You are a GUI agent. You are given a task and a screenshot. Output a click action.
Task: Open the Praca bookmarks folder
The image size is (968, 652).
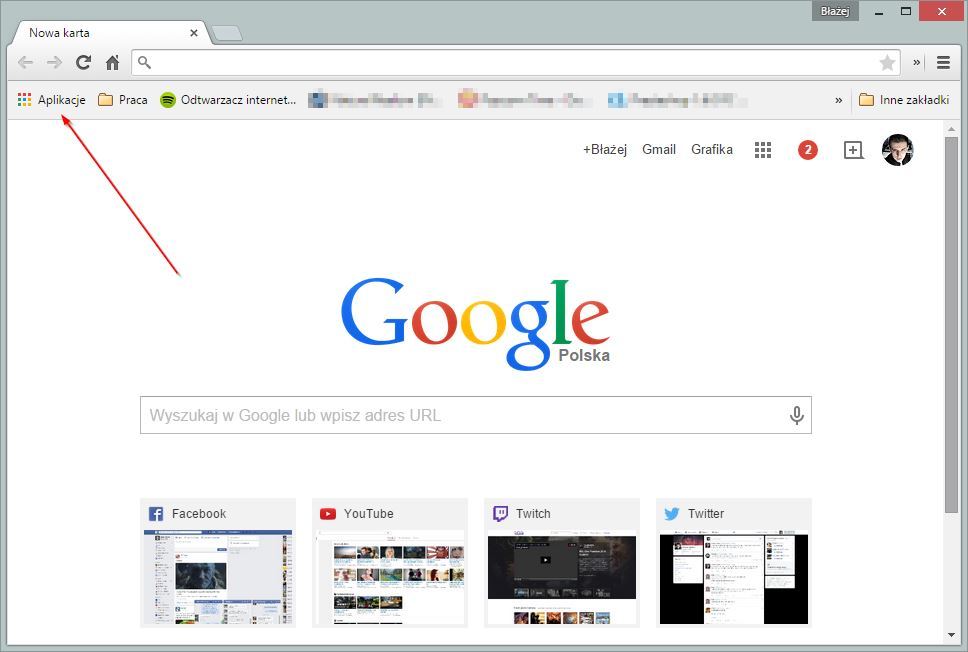pyautogui.click(x=123, y=100)
